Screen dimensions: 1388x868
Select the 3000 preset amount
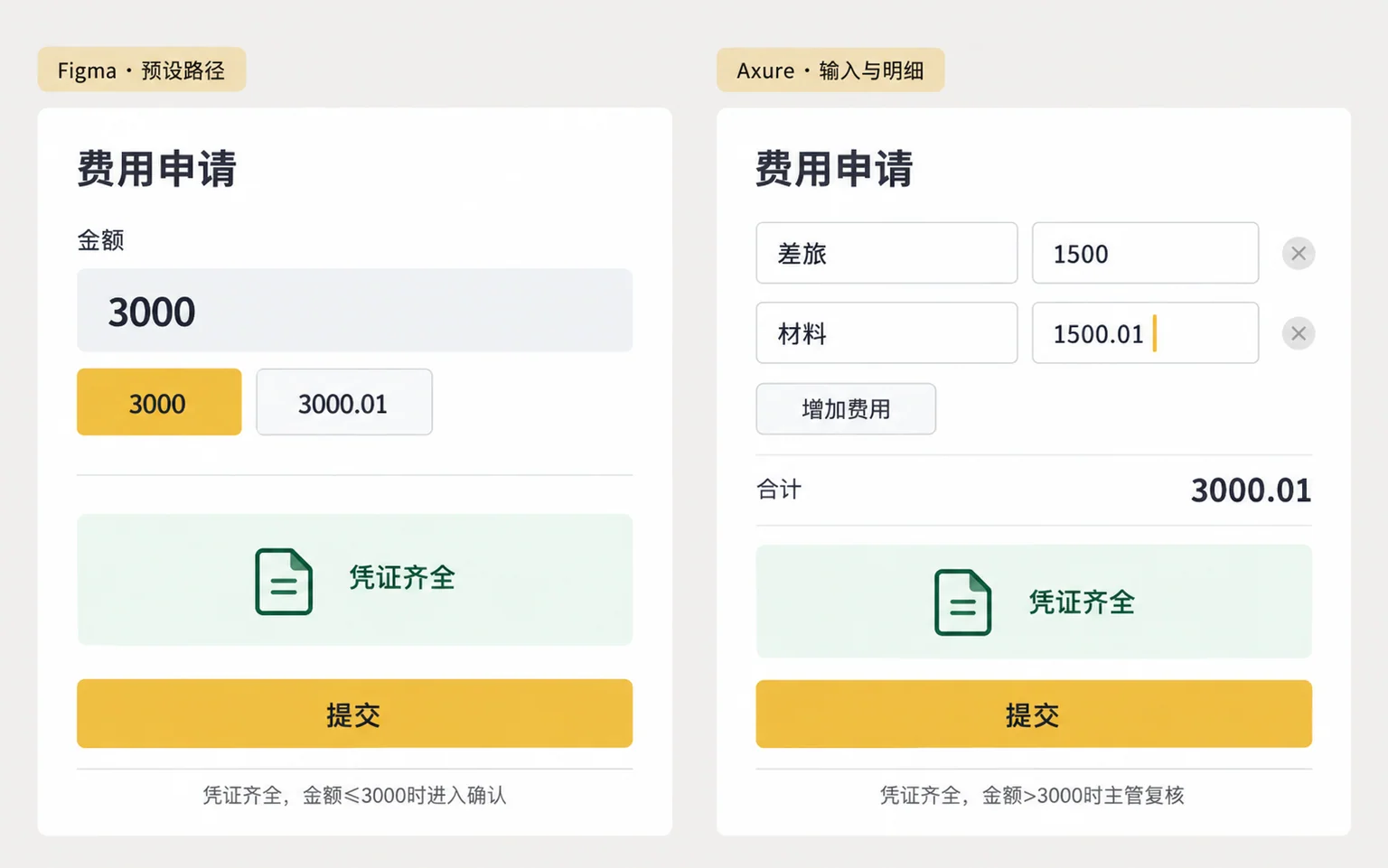tap(159, 402)
